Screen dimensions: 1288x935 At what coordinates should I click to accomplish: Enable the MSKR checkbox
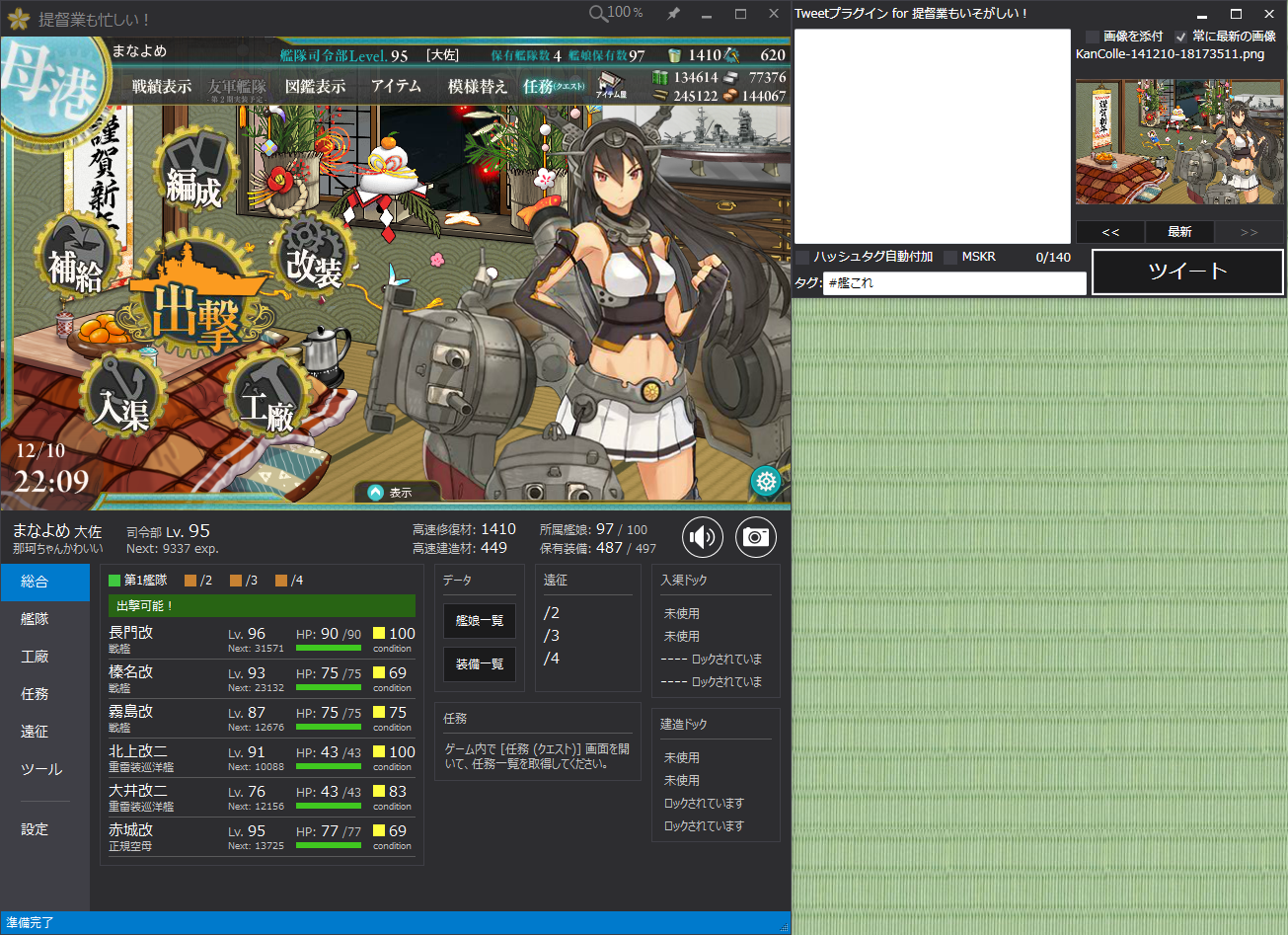[949, 256]
